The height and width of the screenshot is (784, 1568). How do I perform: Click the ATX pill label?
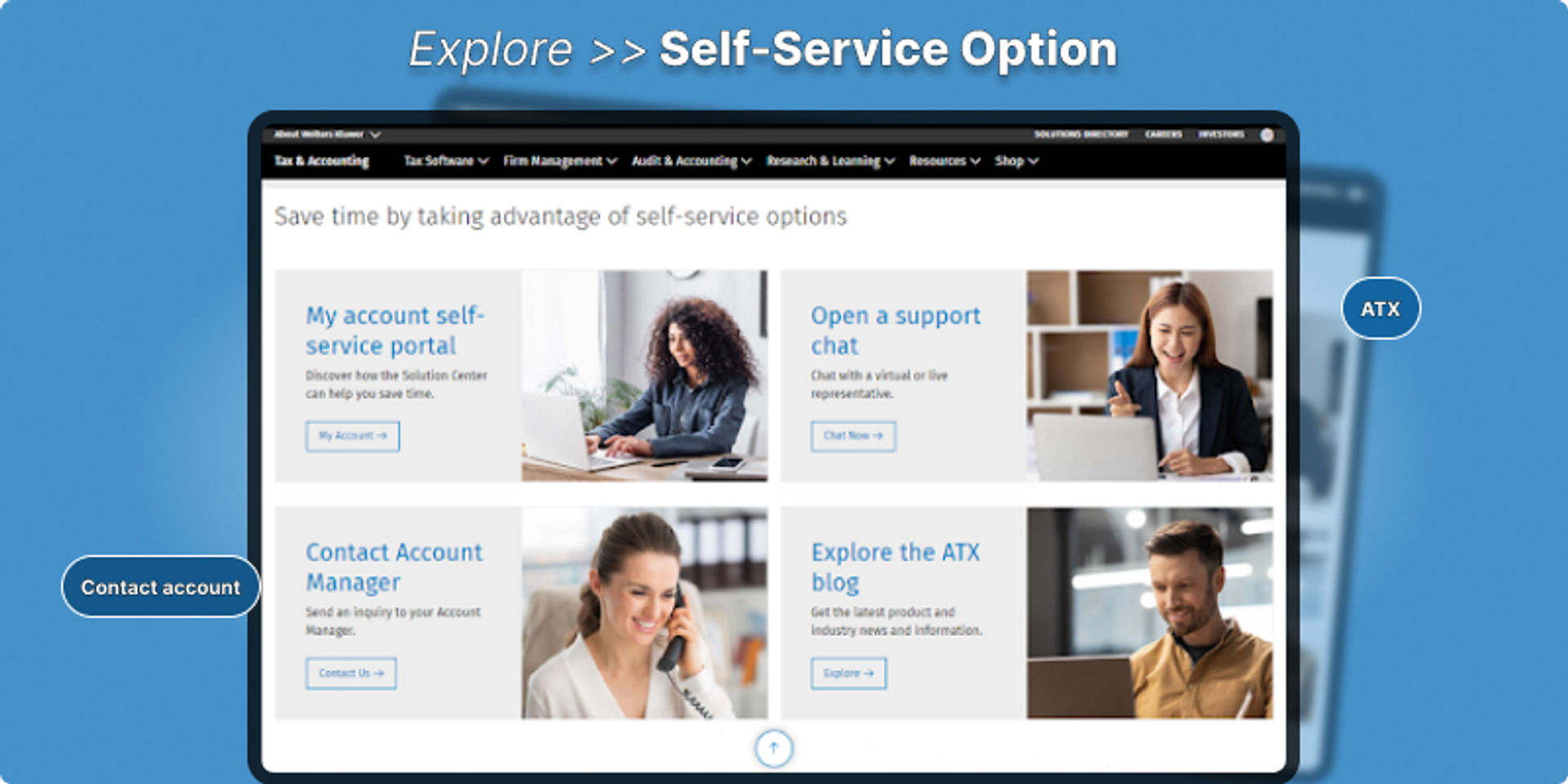coord(1381,309)
